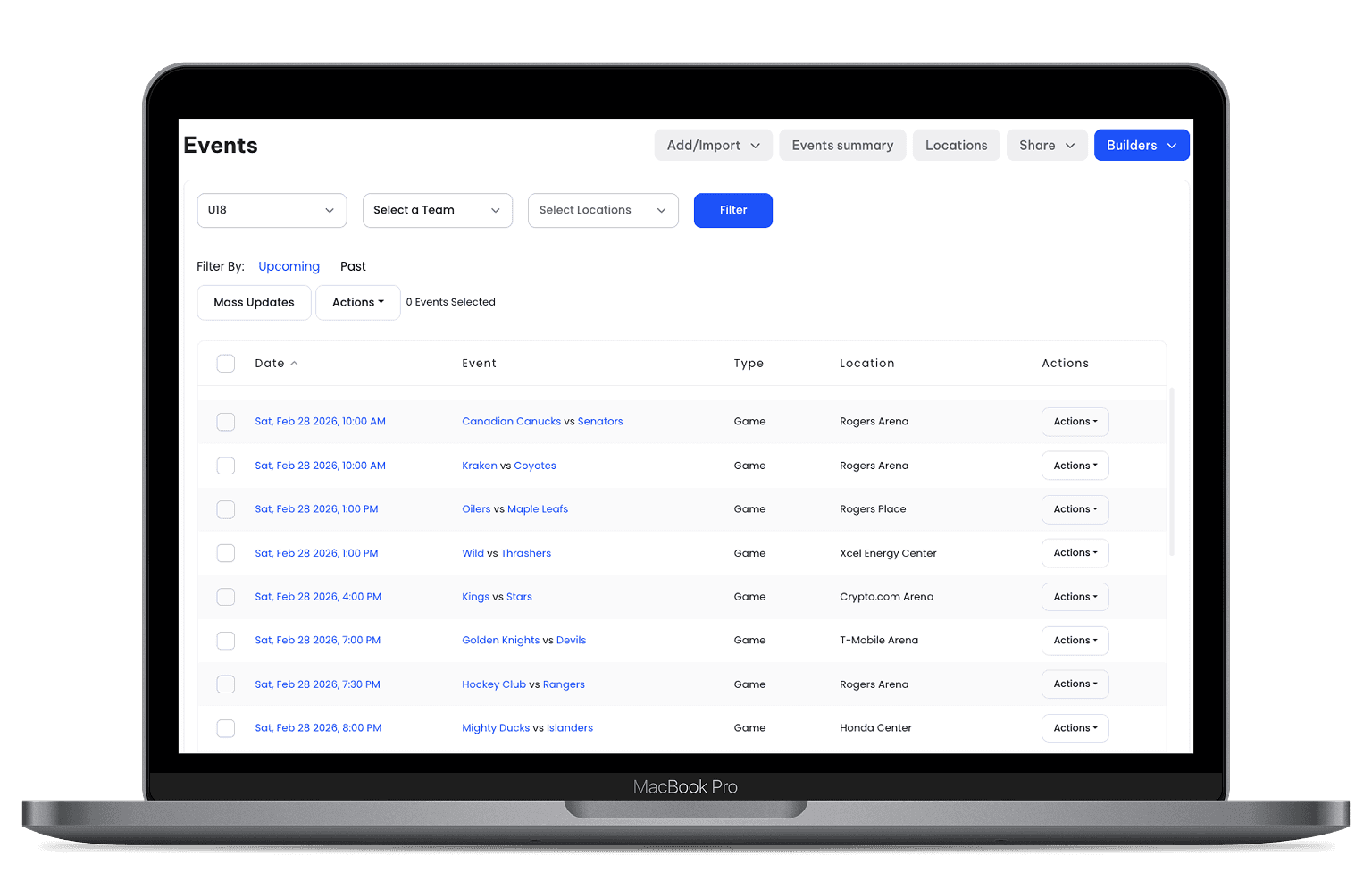Open the 7:00 PM Feb 28 event date
Image resolution: width=1372 pixels, height=873 pixels.
click(x=318, y=641)
